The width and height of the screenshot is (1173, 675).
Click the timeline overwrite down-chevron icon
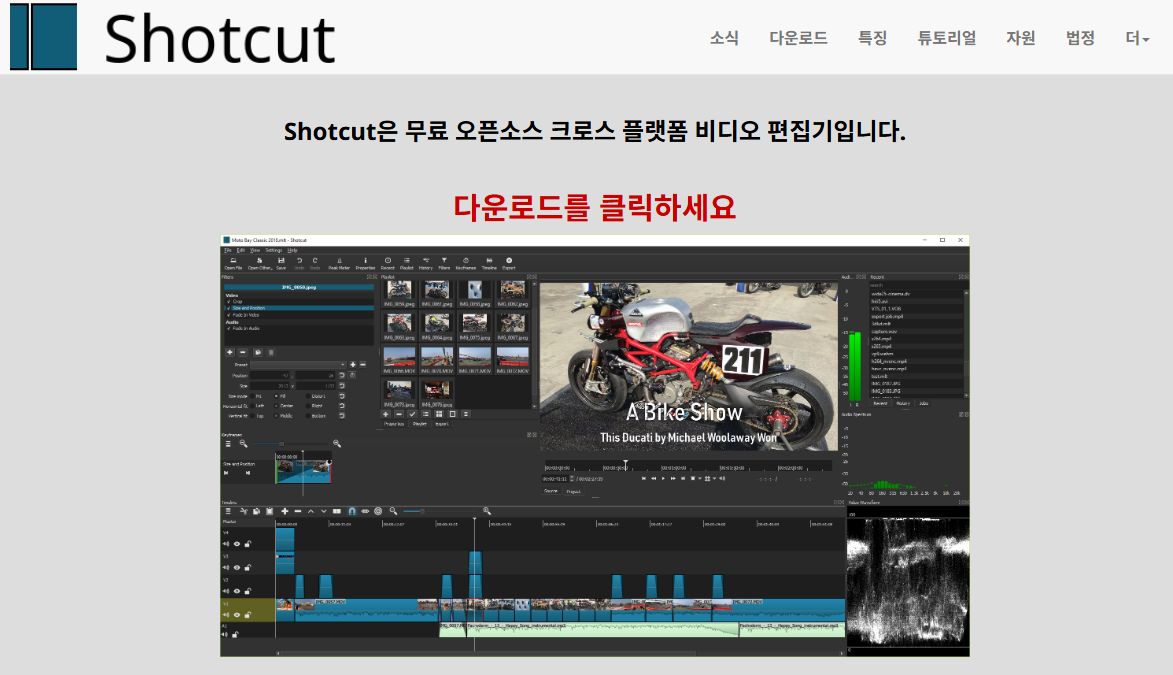click(323, 511)
